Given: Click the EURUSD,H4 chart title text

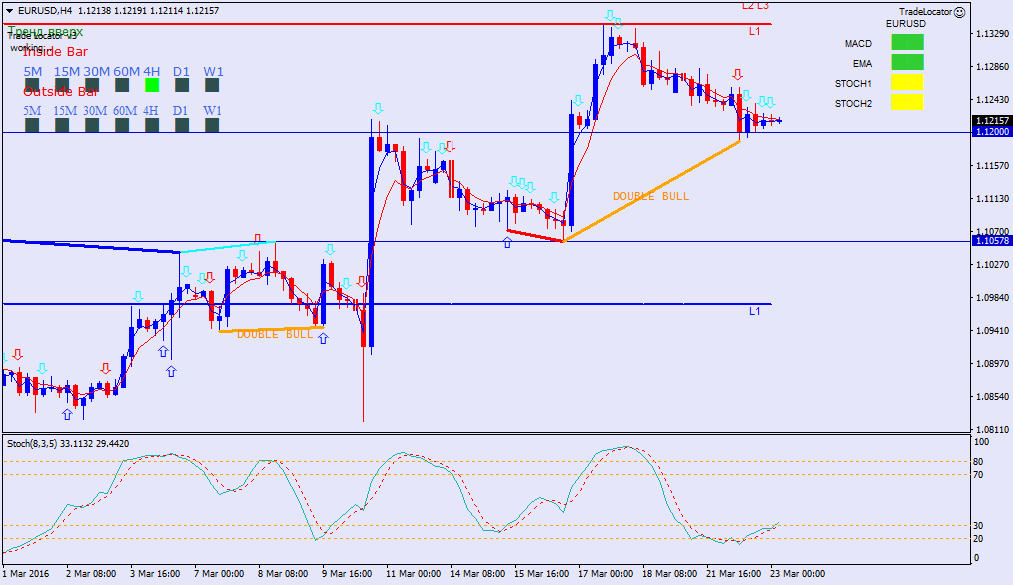Looking at the screenshot, I should (x=45, y=11).
